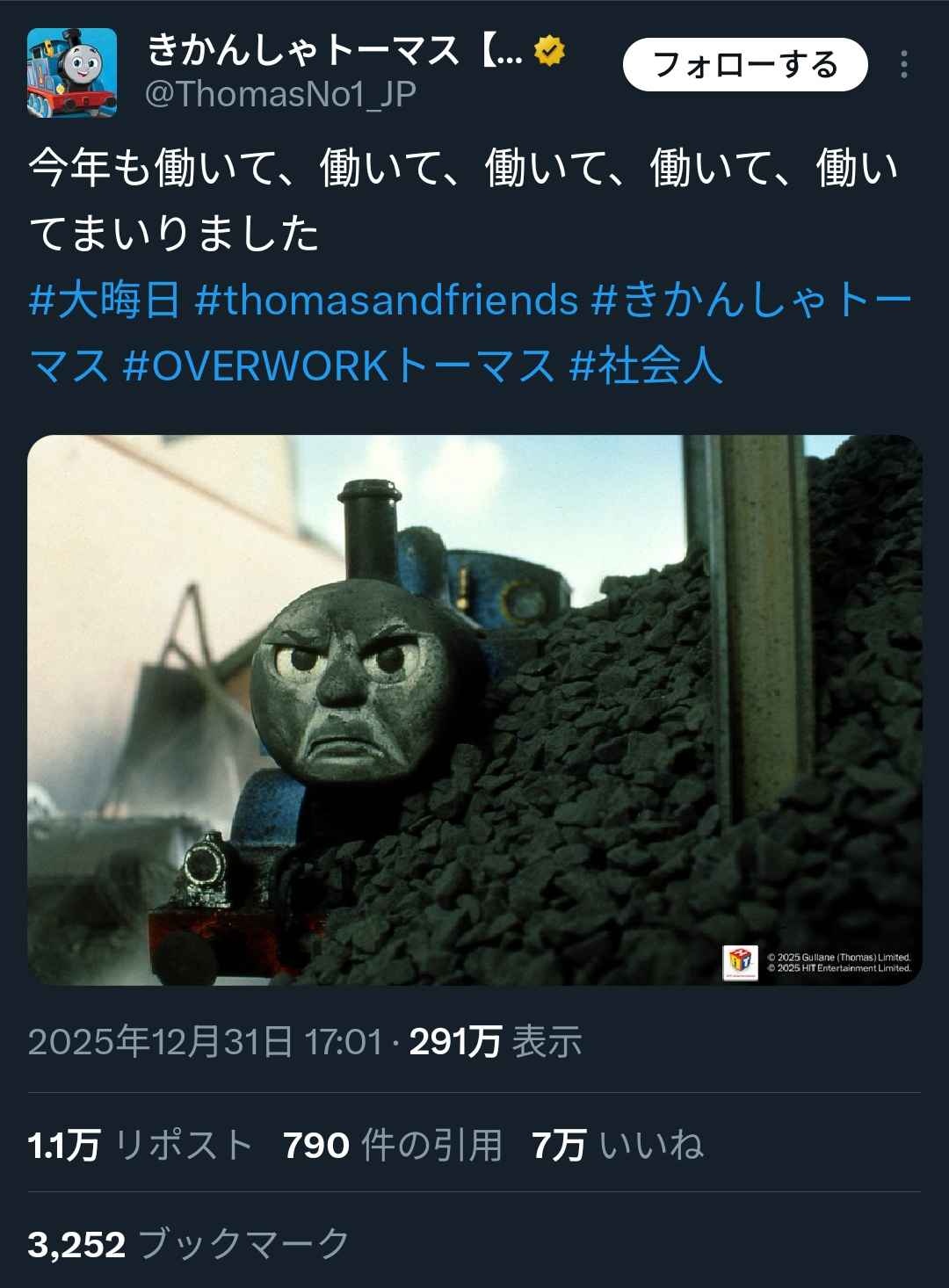This screenshot has width=949, height=1288.
Task: Show the 1.1万 リポスト list
Action: click(x=141, y=1145)
